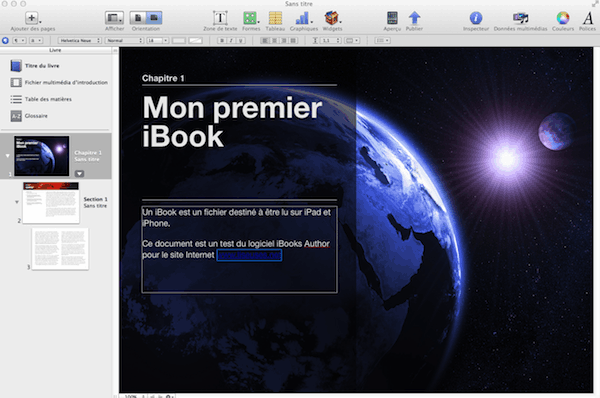Image resolution: width=600 pixels, height=398 pixels.
Task: Open the Chapitre 1 action dropdown arrow
Action: (79, 173)
